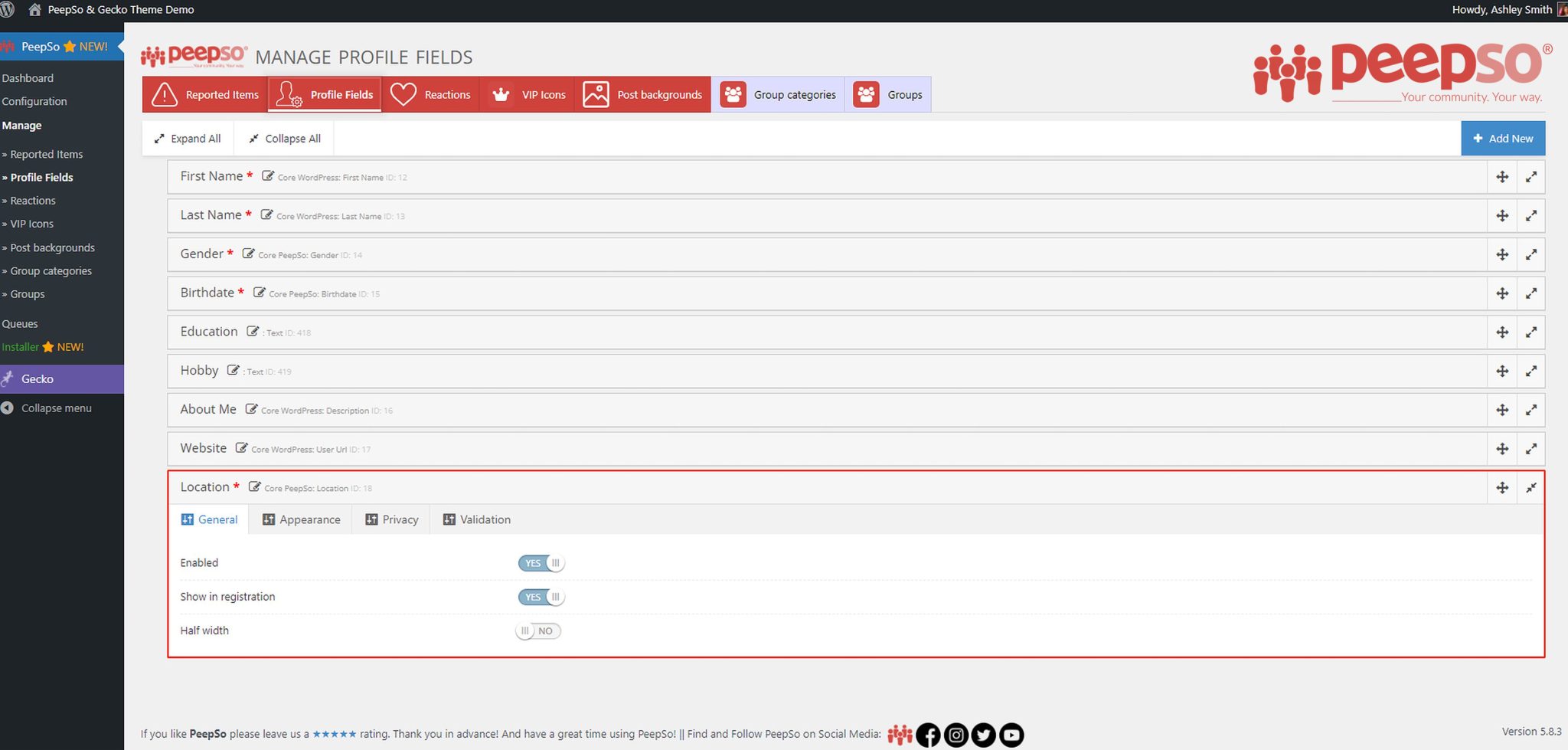Select the Reported Items warning icon
This screenshot has height=750, width=1568.
163,94
